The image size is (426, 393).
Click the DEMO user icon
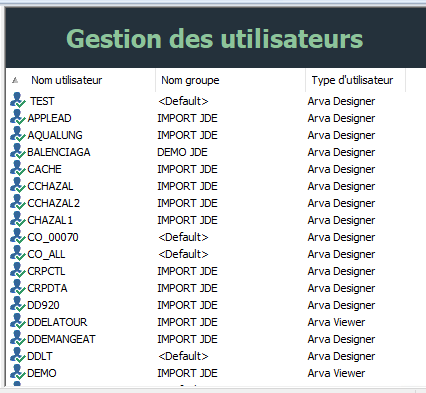point(18,372)
